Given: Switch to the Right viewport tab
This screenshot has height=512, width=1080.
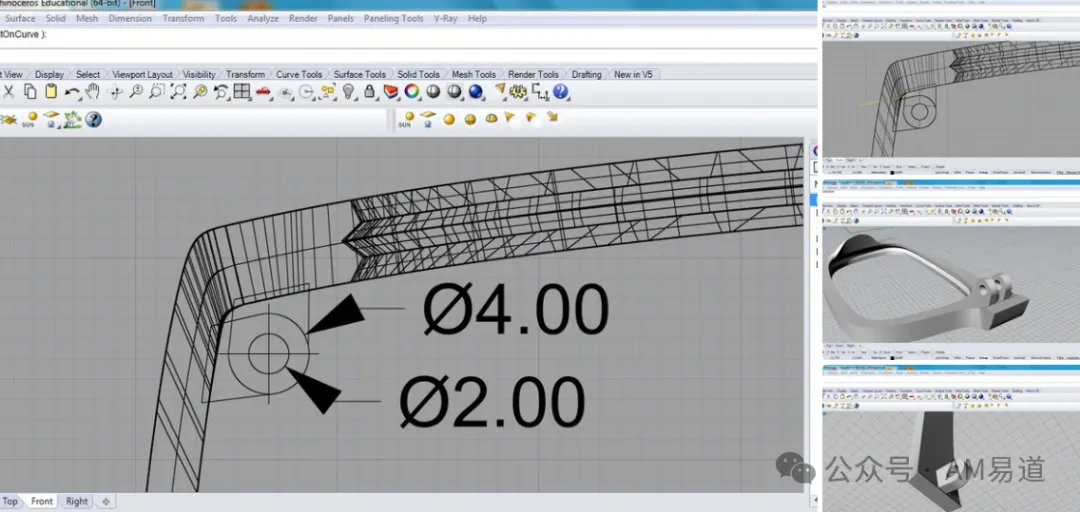Looking at the screenshot, I should click(x=77, y=501).
